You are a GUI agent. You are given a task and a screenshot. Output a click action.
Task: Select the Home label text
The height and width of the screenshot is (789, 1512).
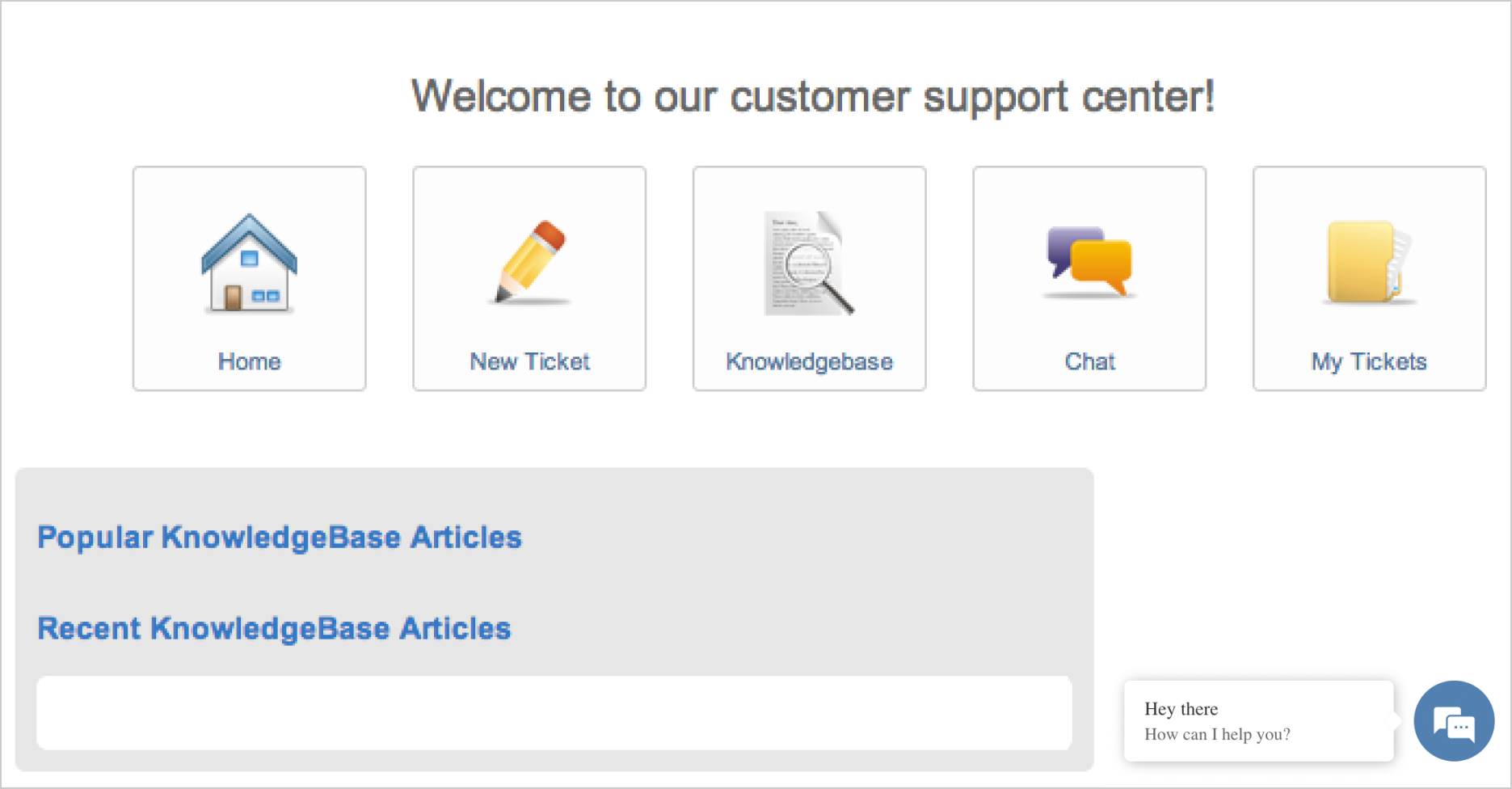[x=250, y=361]
